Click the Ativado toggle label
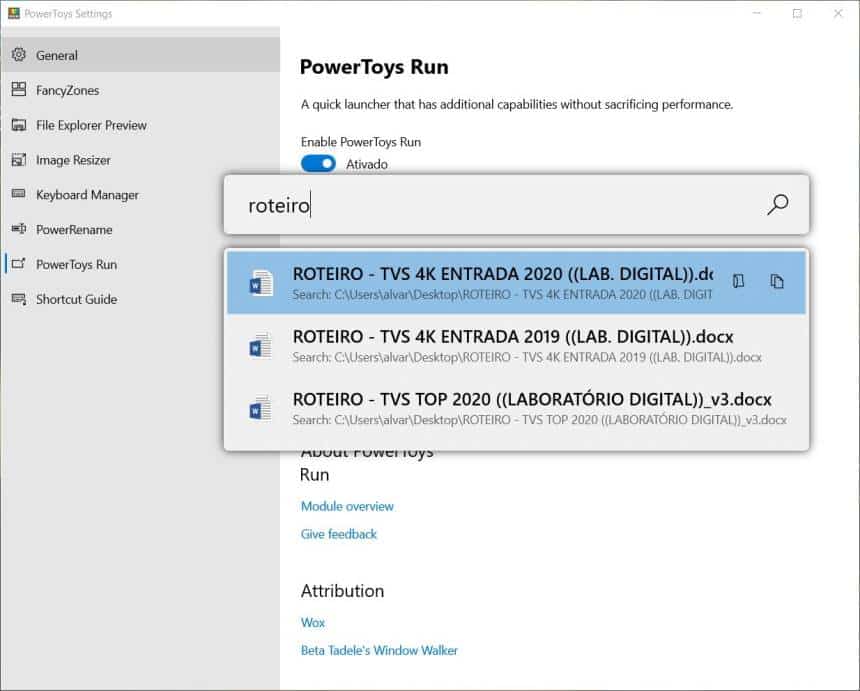Image resolution: width=860 pixels, height=691 pixels. [367, 164]
